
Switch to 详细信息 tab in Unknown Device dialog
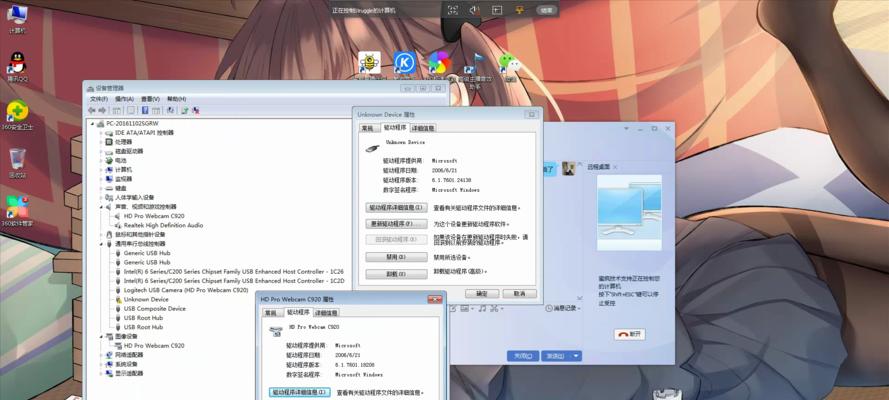[423, 129]
